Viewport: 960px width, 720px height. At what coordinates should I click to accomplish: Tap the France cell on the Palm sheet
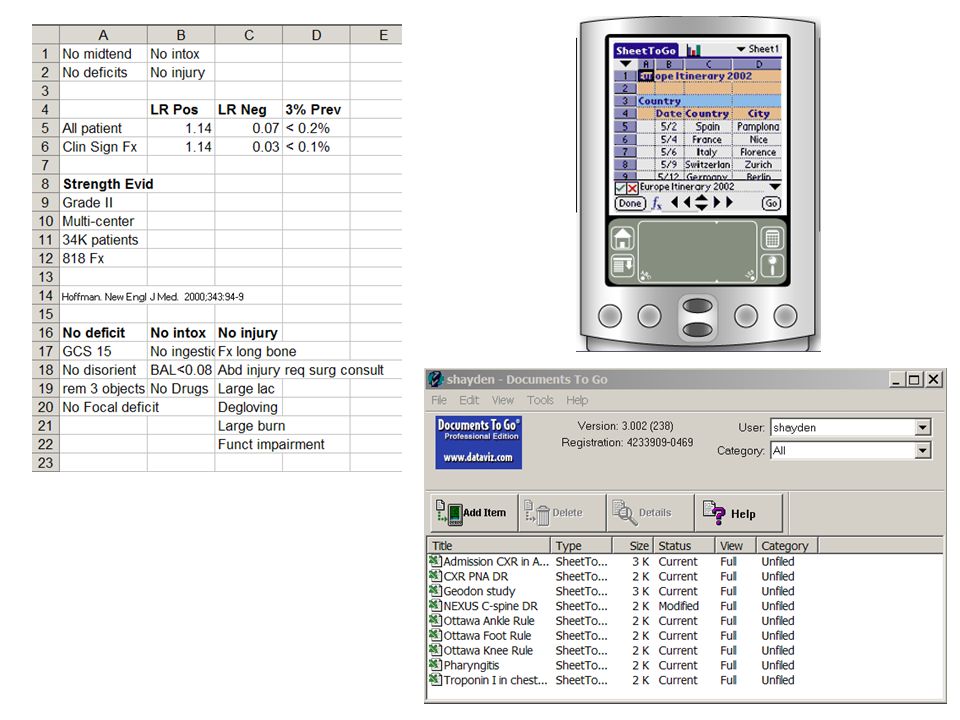pos(707,139)
